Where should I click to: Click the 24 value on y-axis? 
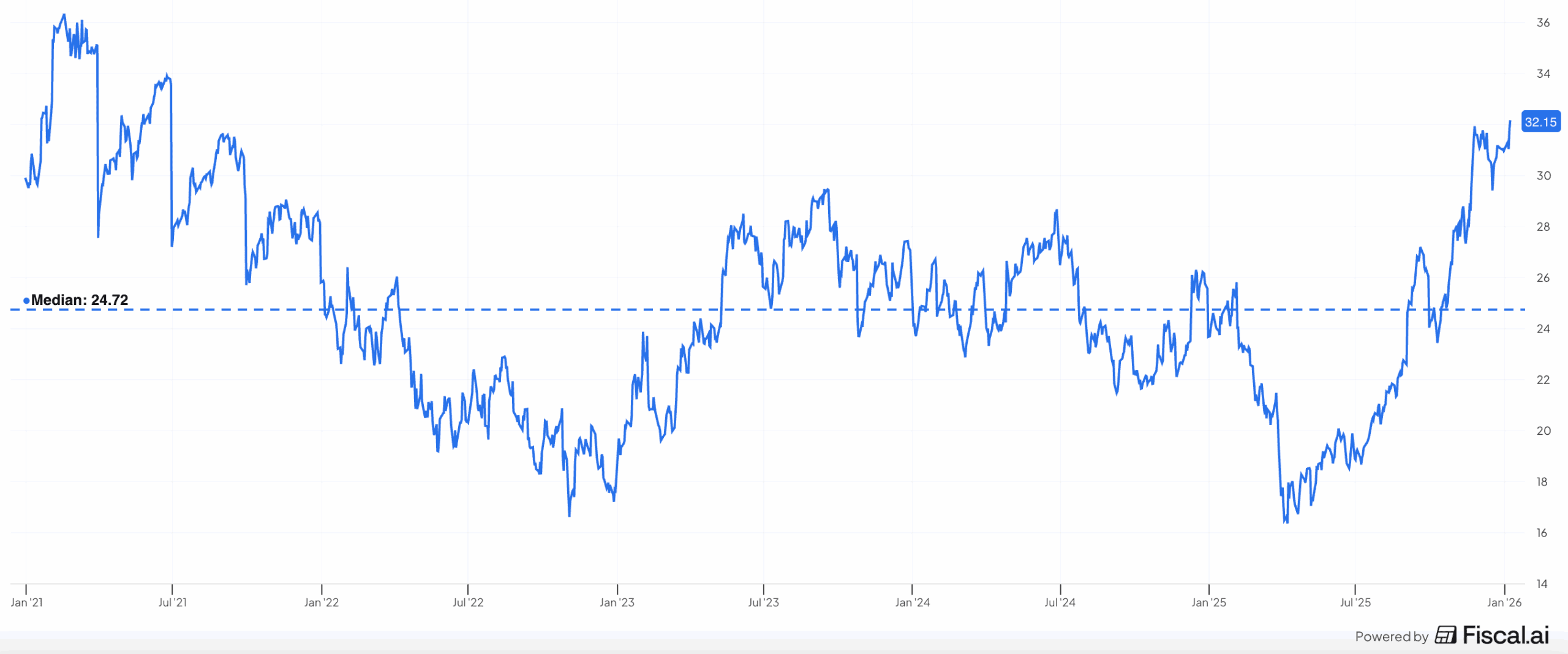click(1543, 329)
